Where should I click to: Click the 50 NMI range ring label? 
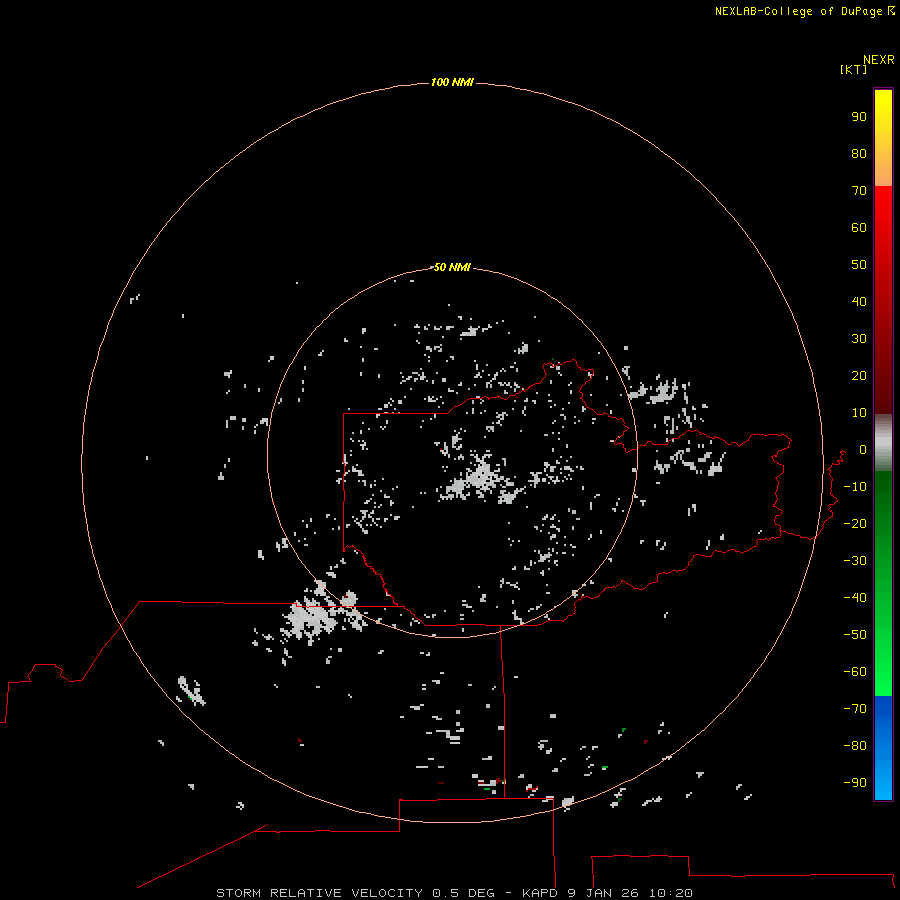coord(452,267)
